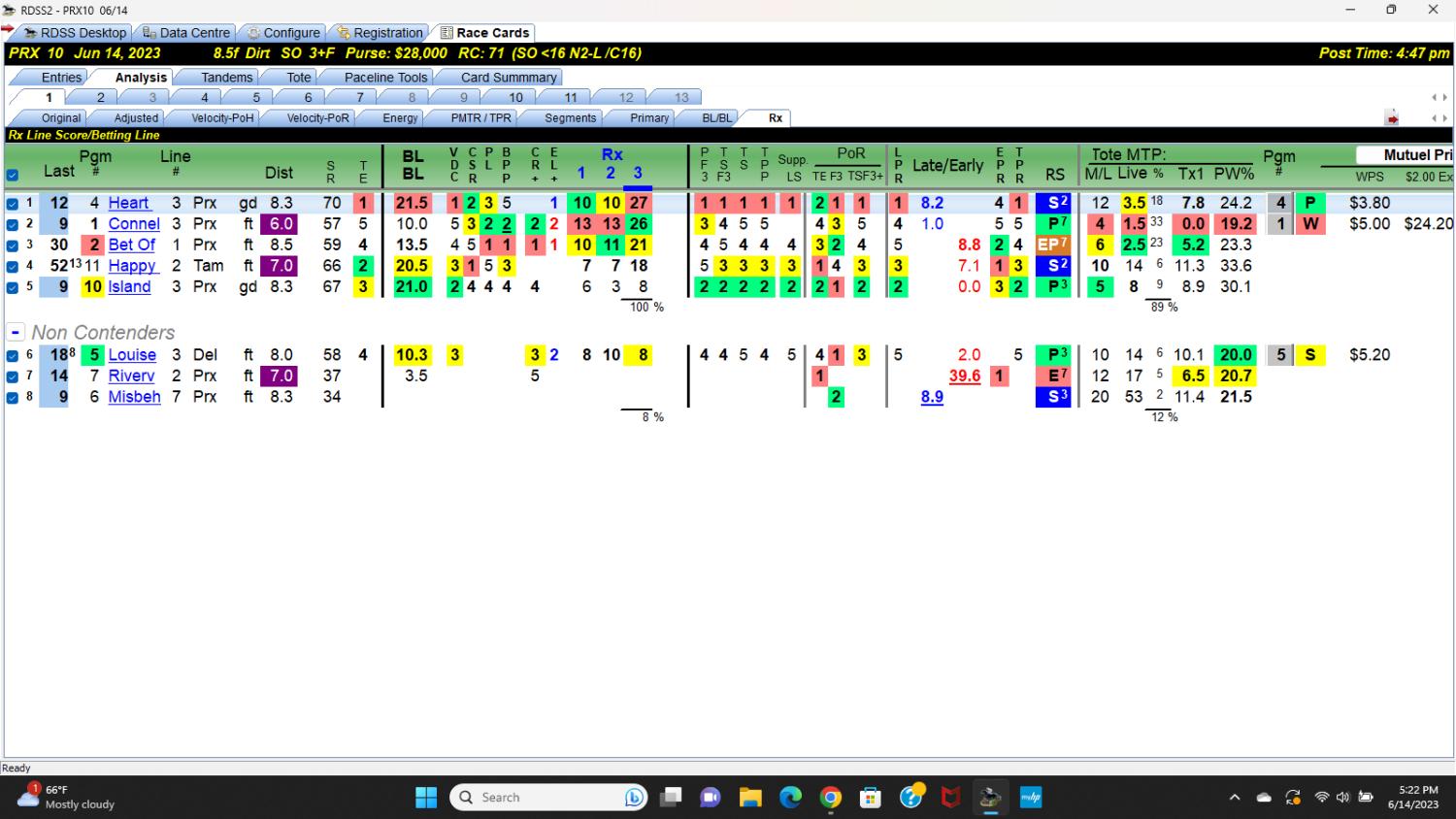Open the Configure tab
The width and height of the screenshot is (1456, 819).
click(282, 33)
